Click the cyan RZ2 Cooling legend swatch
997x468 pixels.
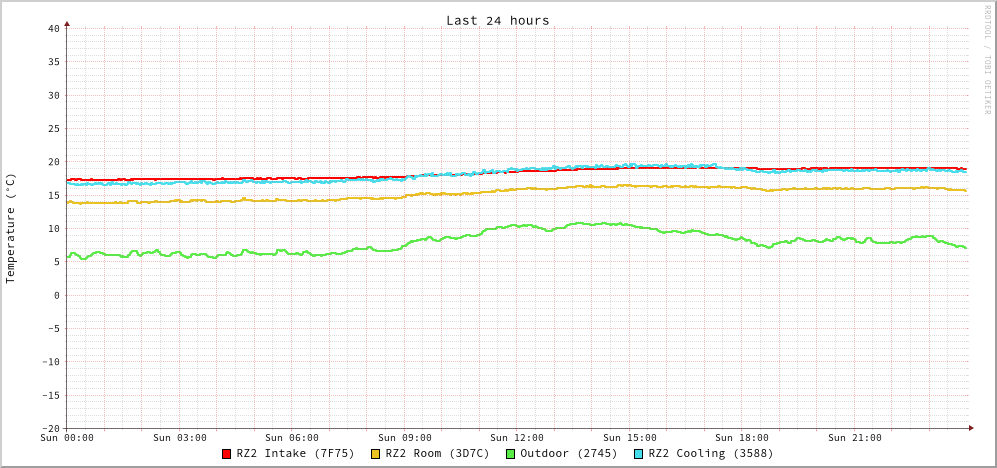point(638,454)
